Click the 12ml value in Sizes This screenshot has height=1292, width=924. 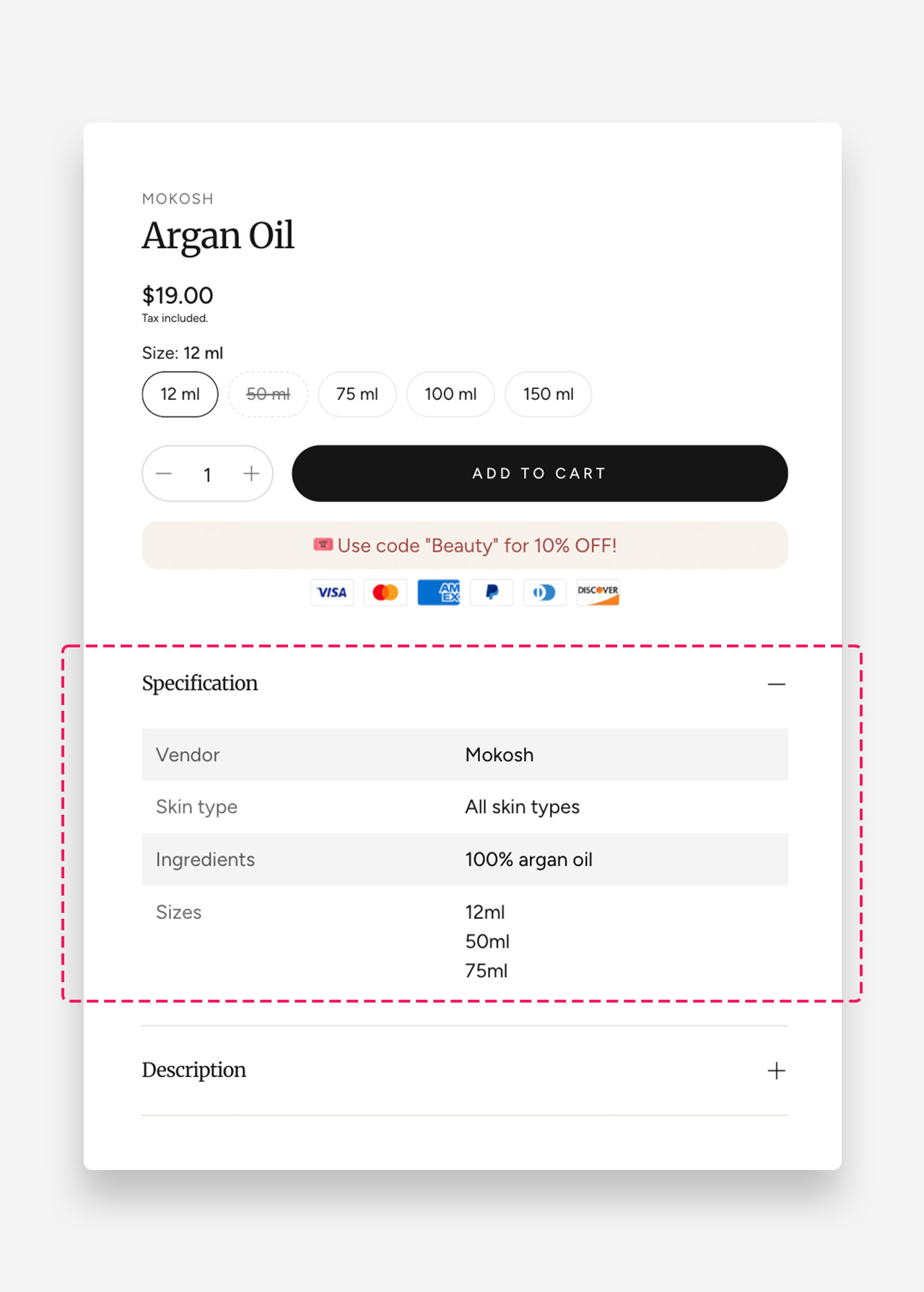485,912
